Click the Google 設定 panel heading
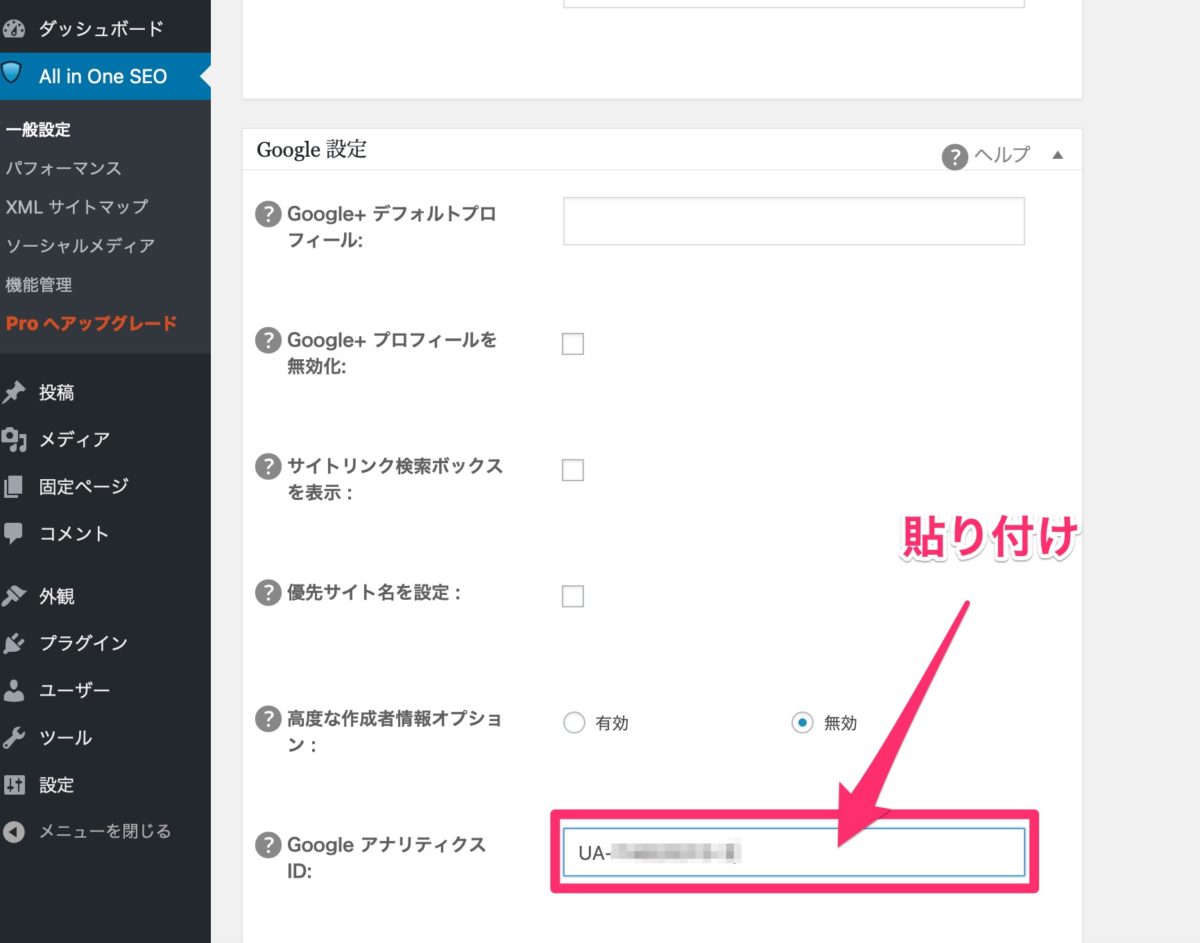The width and height of the screenshot is (1200, 943). tap(312, 150)
